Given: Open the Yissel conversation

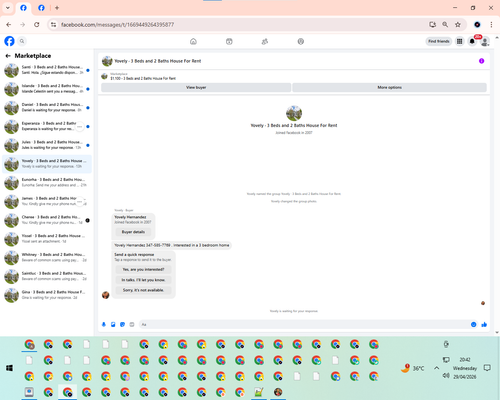Looking at the screenshot, I should (47, 239).
